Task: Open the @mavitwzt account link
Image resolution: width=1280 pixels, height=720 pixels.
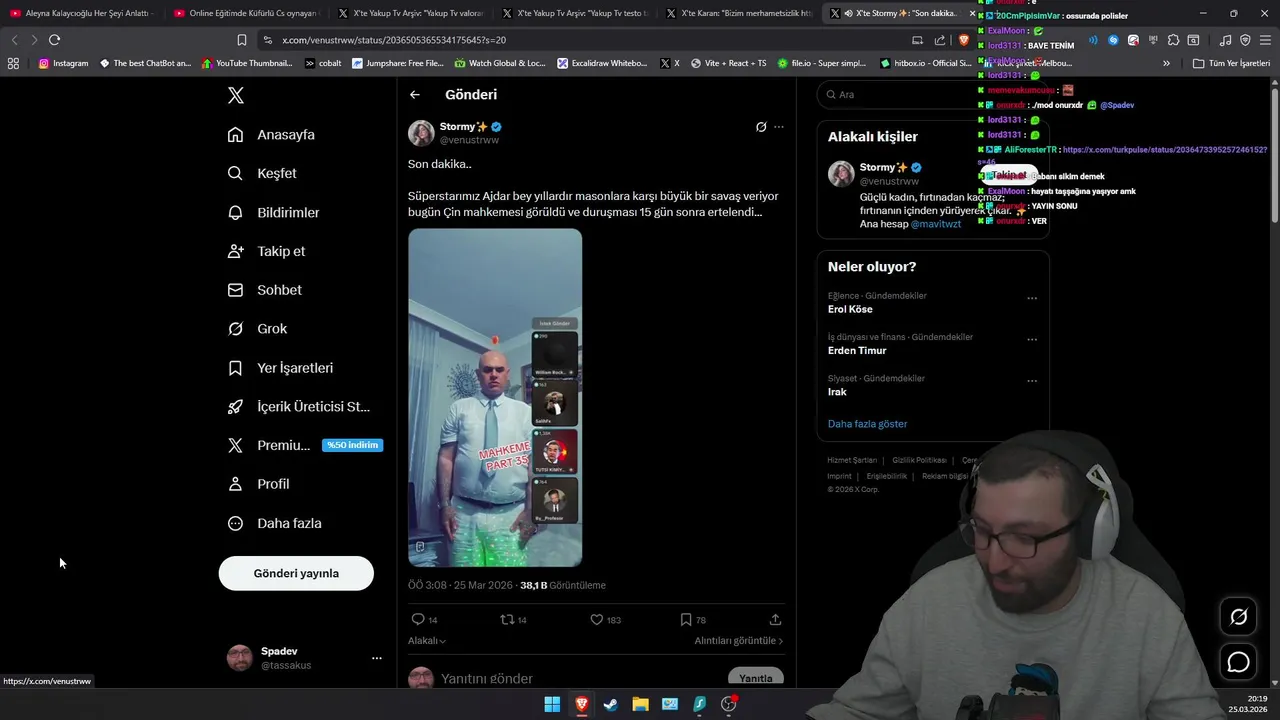Action: click(936, 224)
